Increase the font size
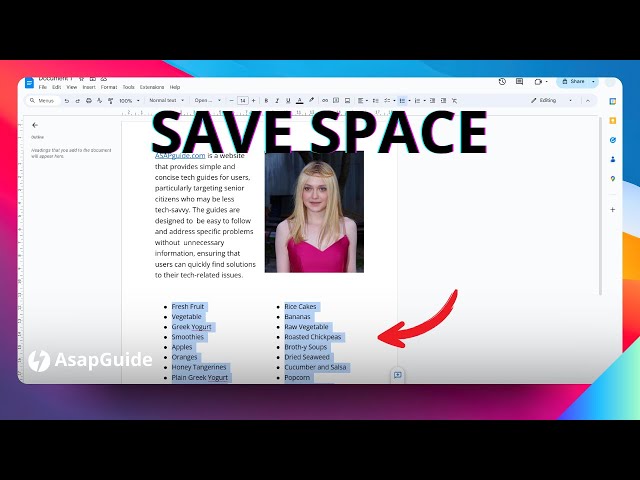The width and height of the screenshot is (640, 480). point(253,100)
